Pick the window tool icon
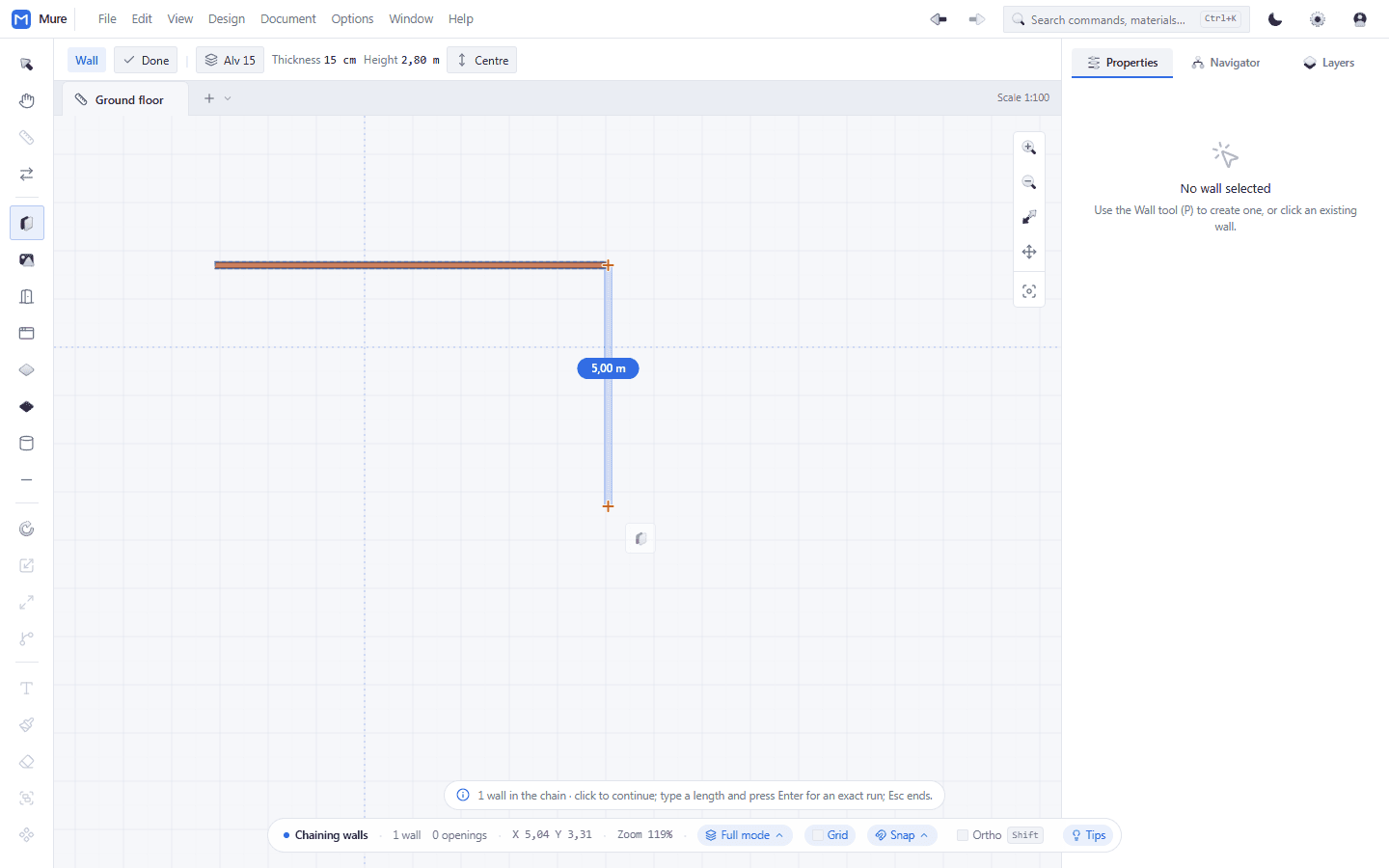Screen dimensions: 1389x868 pyautogui.click(x=27, y=333)
